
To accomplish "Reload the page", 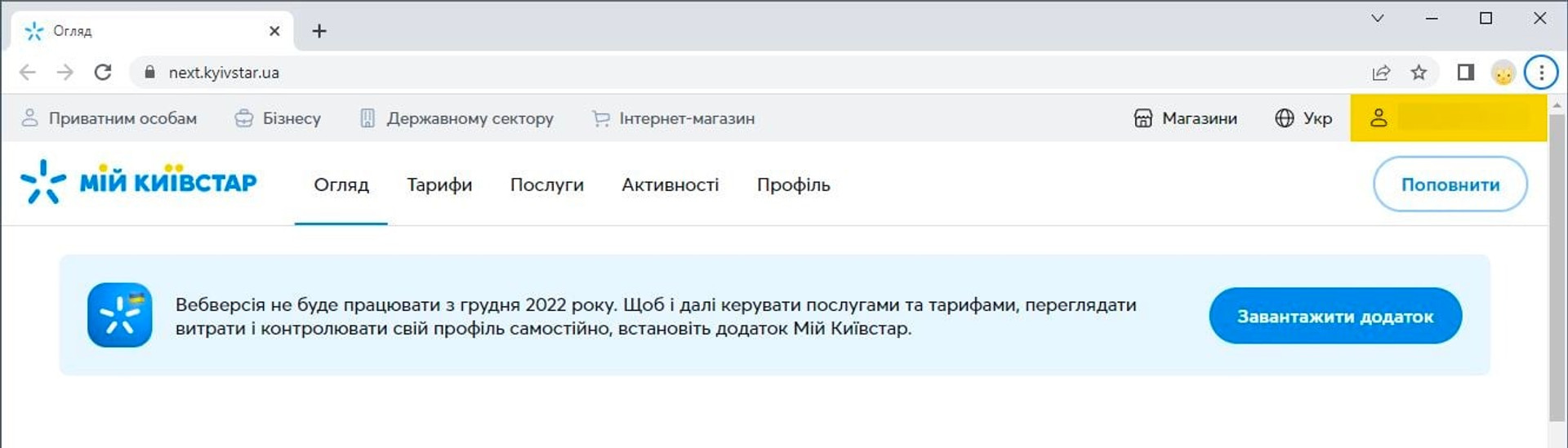I will click(103, 73).
